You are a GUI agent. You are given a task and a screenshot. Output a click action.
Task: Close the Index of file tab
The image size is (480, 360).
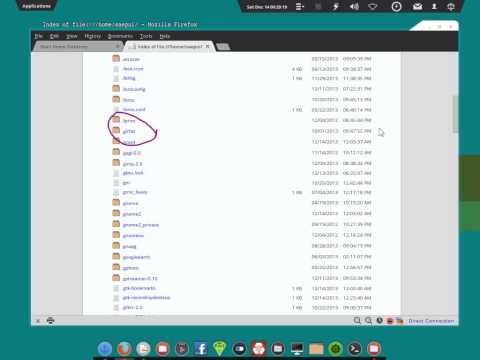coord(208,46)
